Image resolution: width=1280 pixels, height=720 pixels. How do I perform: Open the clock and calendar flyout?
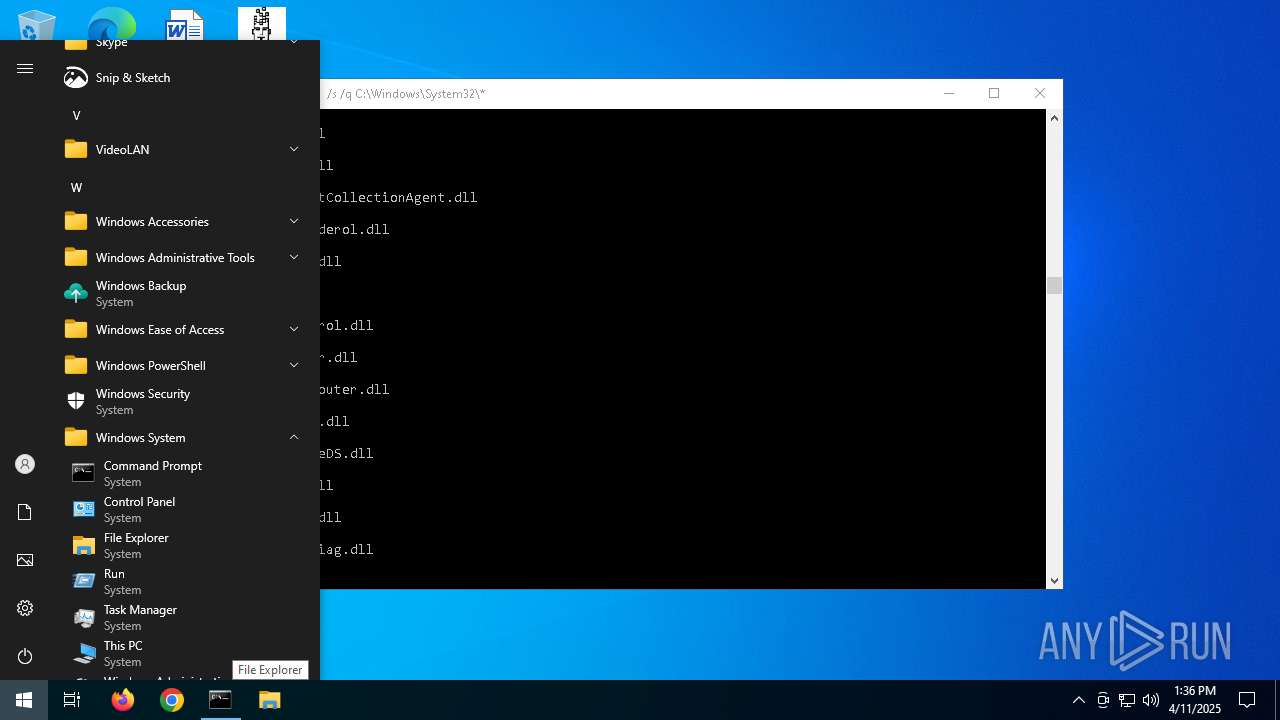click(x=1195, y=700)
